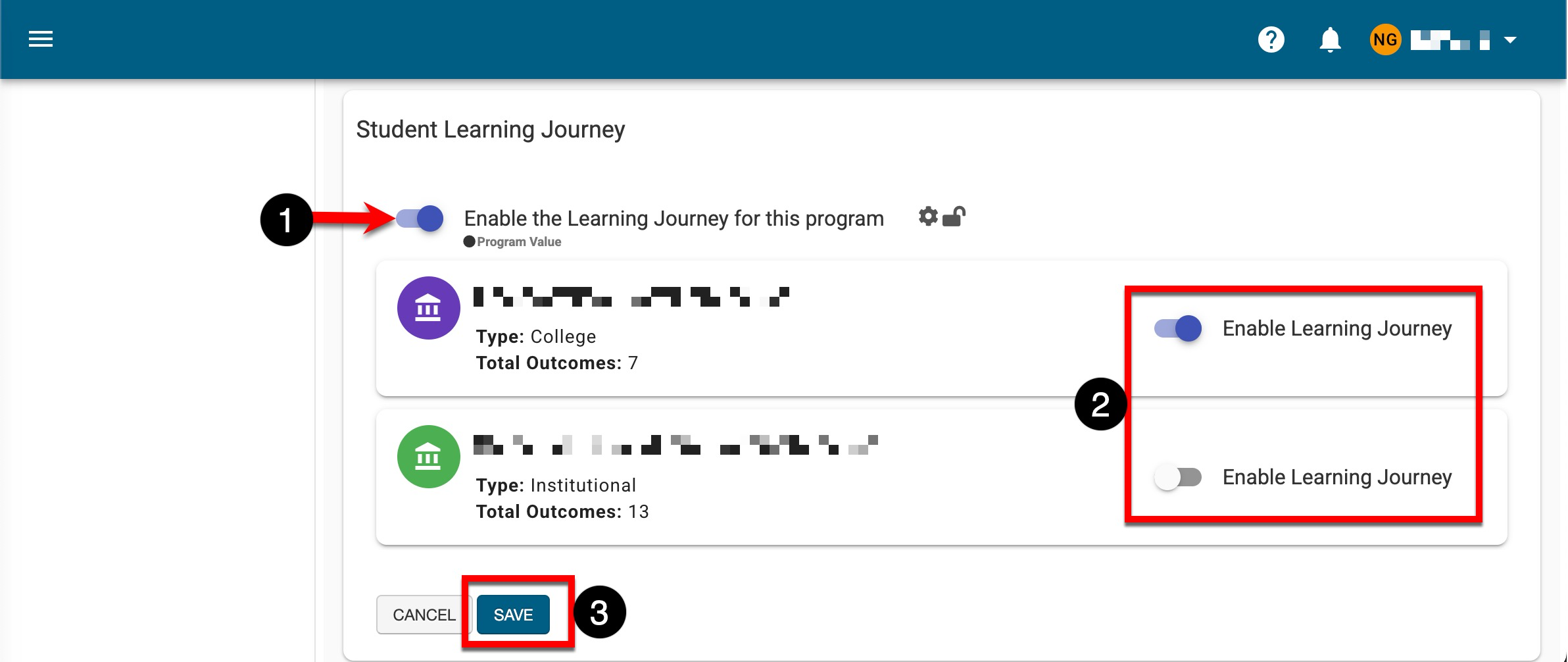1568x662 pixels.
Task: Click the help question mark icon
Action: [x=1271, y=39]
